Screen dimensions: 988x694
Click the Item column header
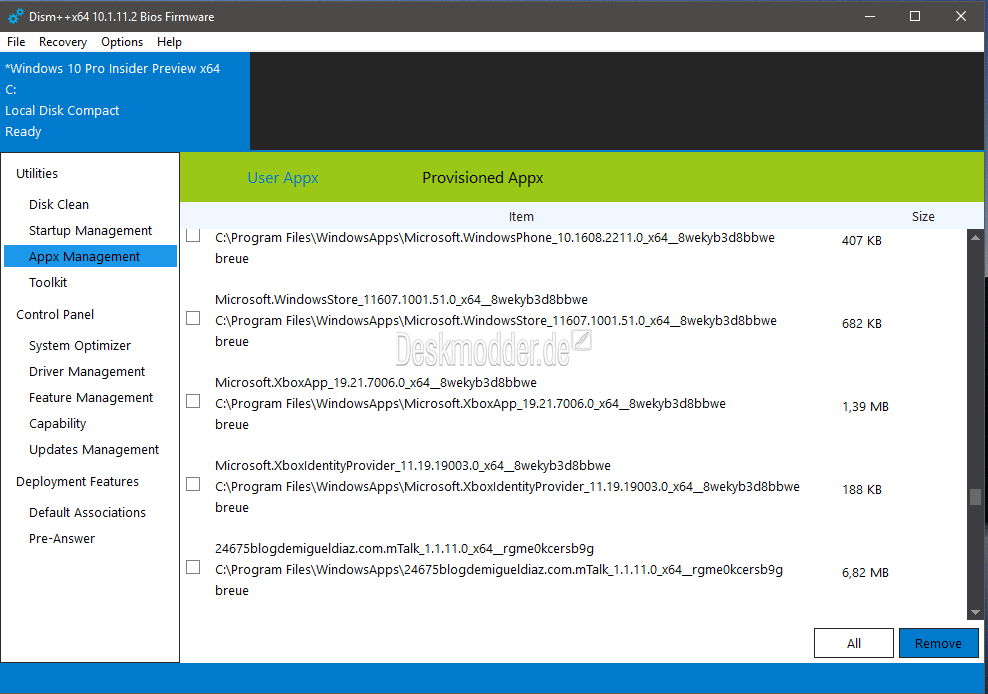[x=521, y=216]
